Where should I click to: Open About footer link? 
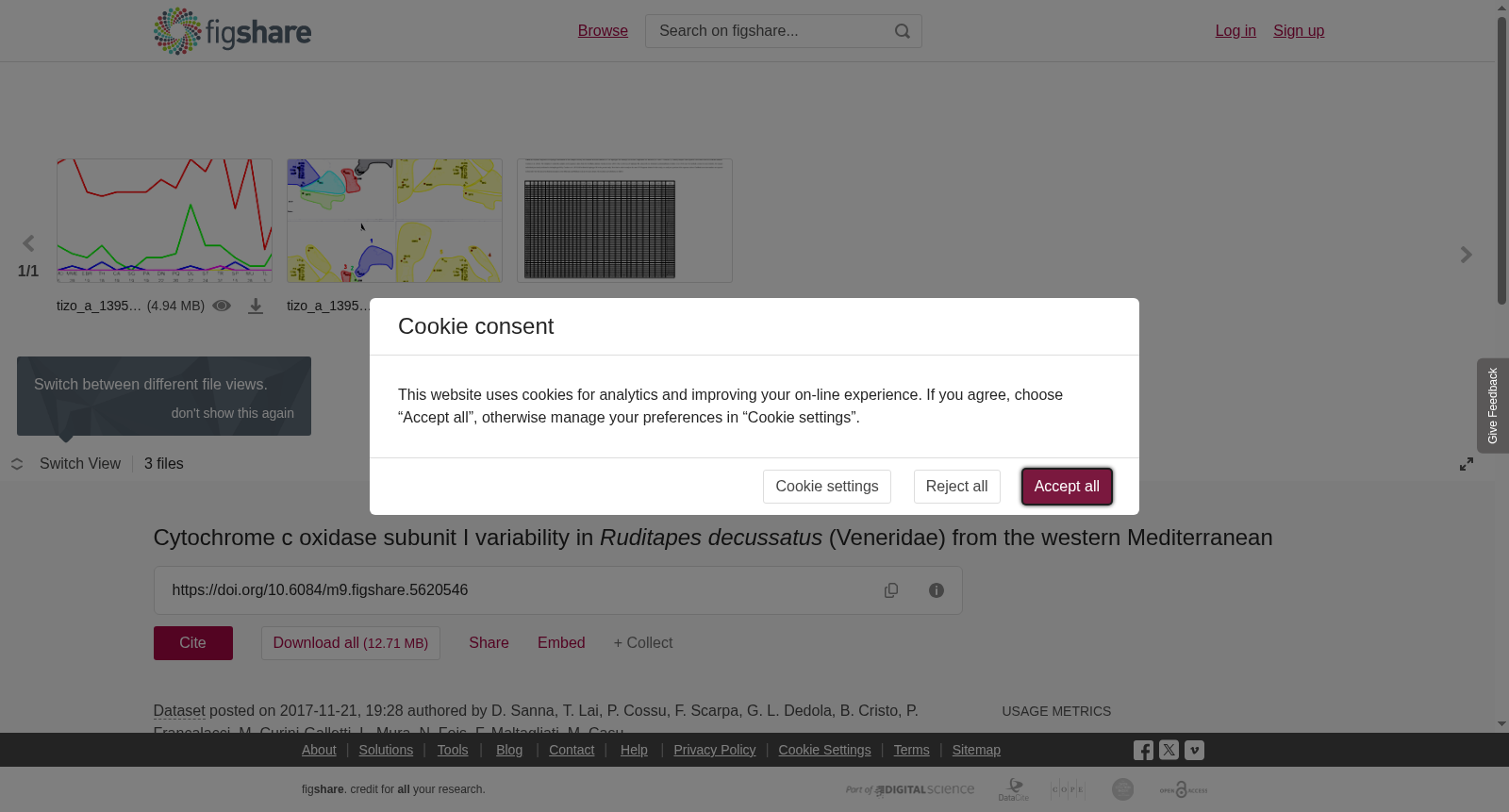click(319, 750)
